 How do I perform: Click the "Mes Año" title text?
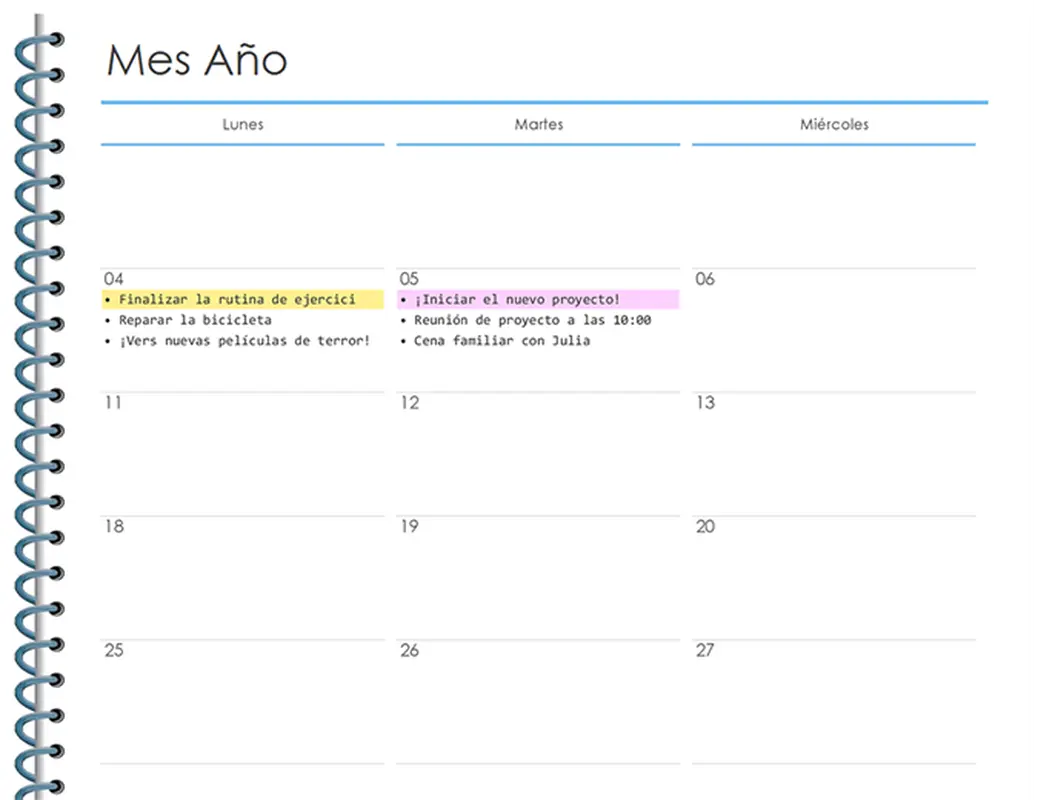[197, 60]
